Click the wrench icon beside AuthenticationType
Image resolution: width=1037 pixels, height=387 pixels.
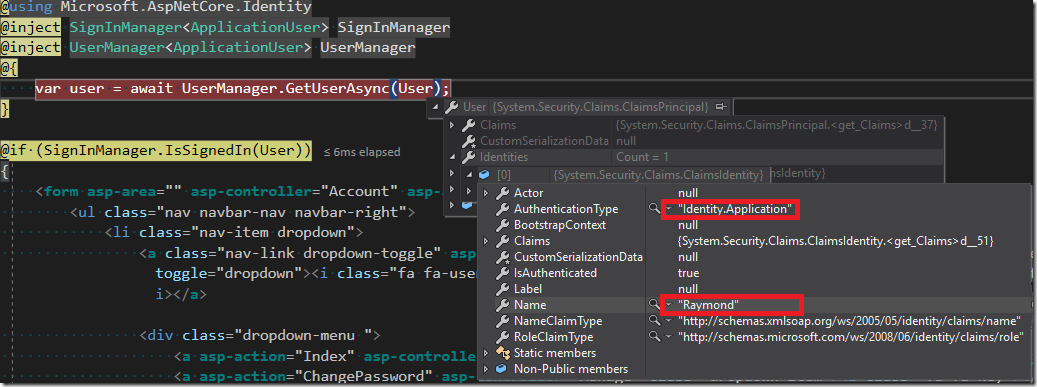[503, 209]
